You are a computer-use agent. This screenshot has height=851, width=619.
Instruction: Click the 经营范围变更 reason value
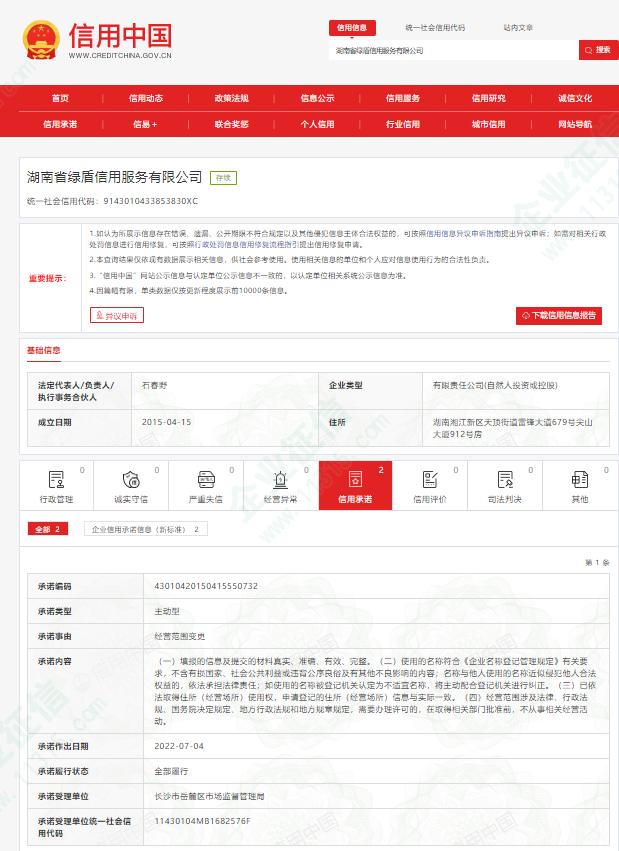coord(180,636)
